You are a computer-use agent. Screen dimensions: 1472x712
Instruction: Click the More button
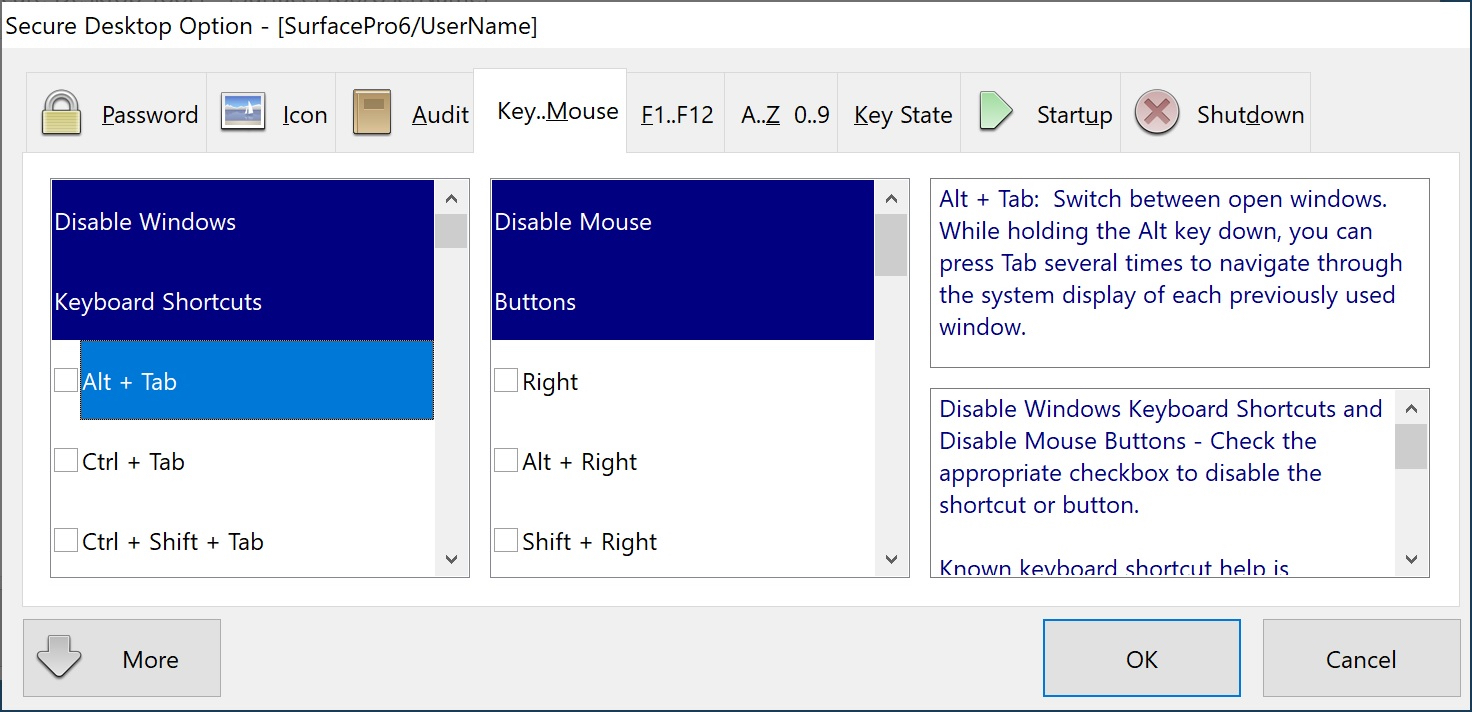coord(150,658)
